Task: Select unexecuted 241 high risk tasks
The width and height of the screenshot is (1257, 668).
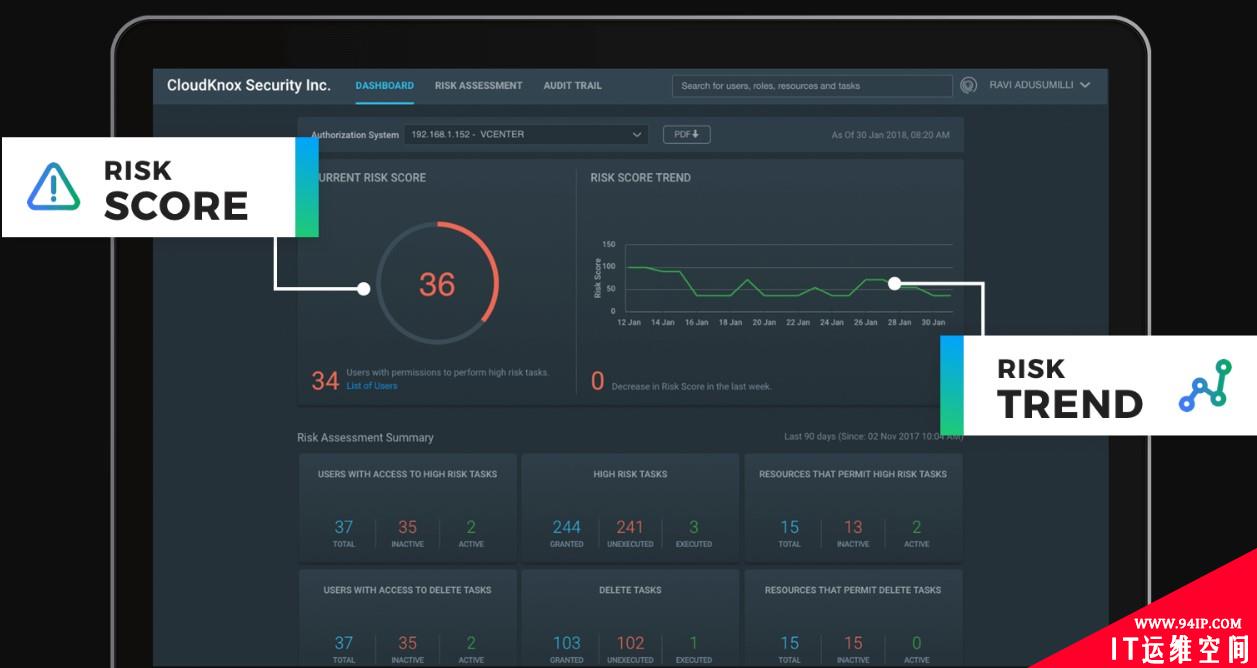Action: 630,527
